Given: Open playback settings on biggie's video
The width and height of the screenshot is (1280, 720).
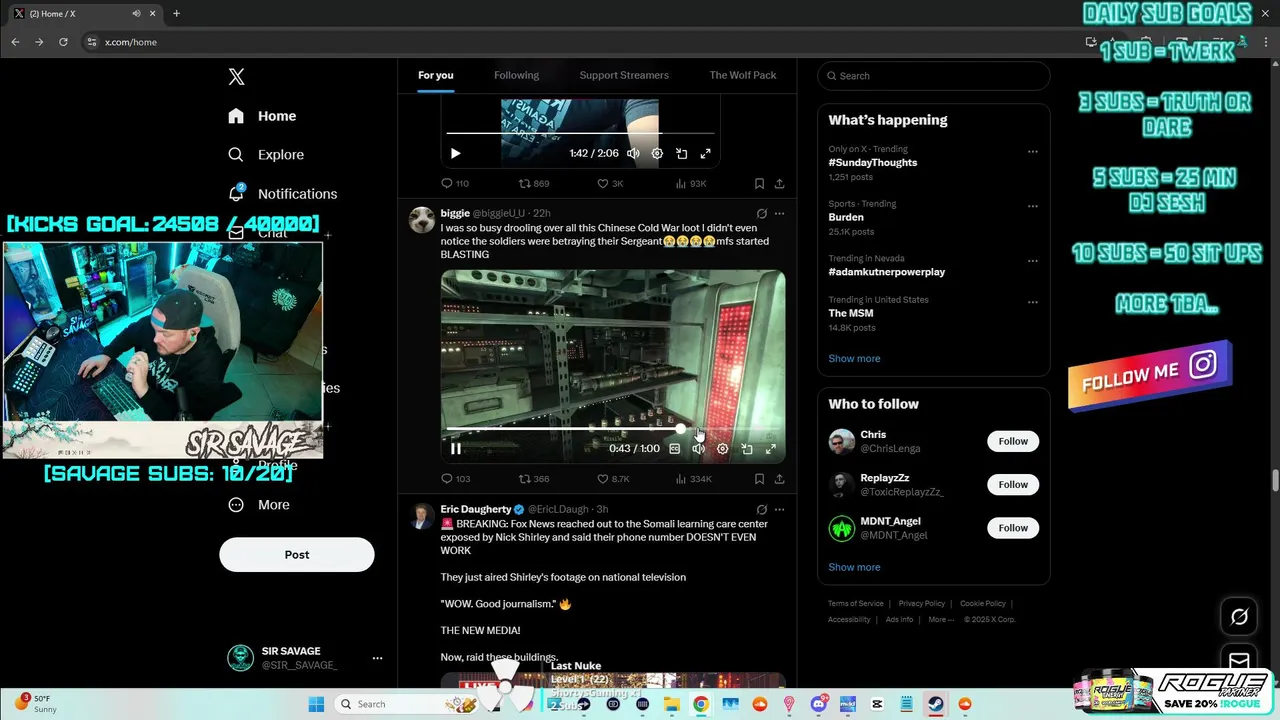Looking at the screenshot, I should 722,449.
